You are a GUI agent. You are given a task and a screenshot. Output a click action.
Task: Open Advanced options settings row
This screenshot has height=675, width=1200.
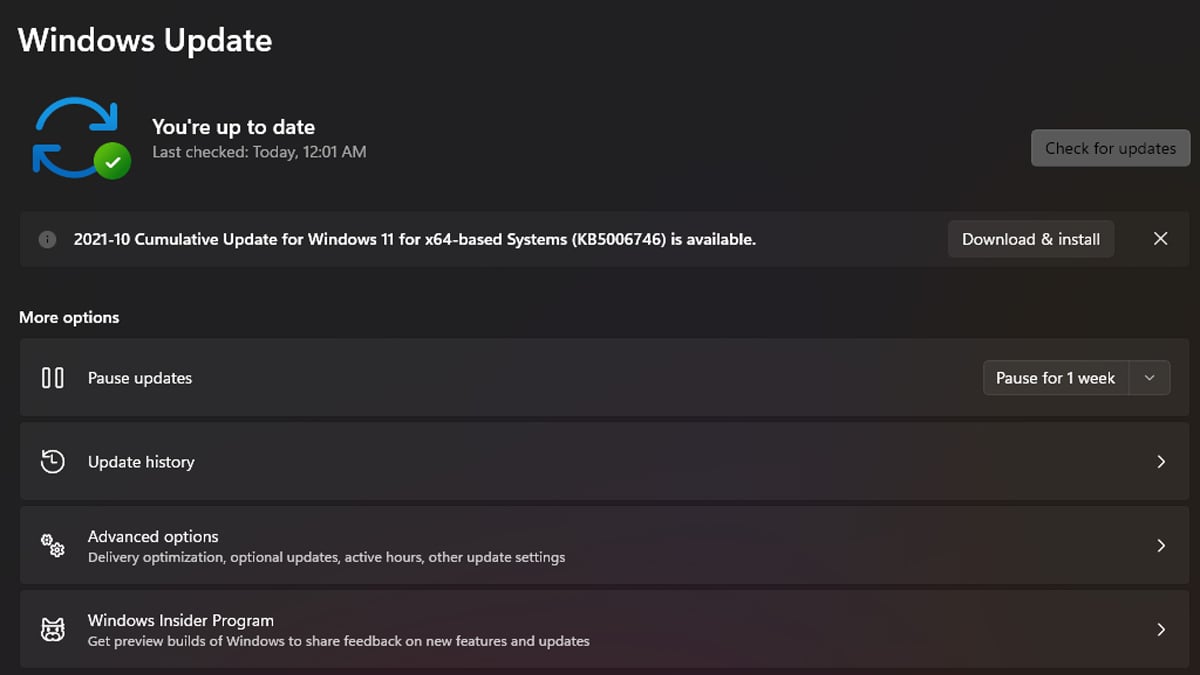coord(600,546)
